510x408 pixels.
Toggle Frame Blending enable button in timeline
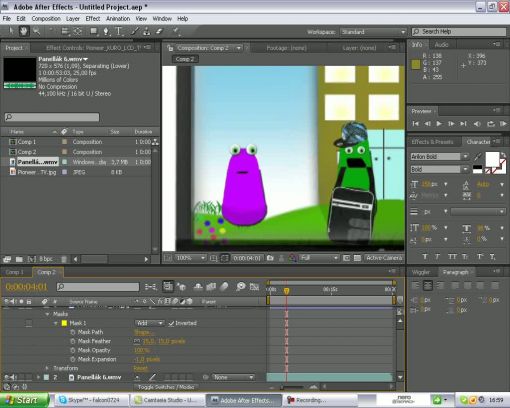[x=211, y=287]
